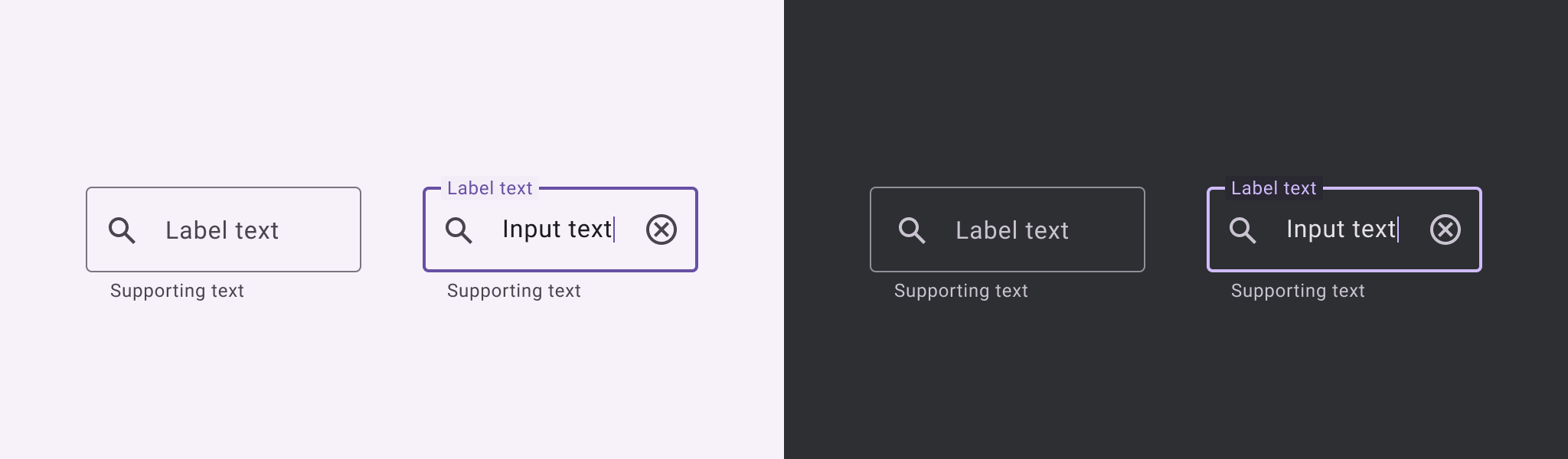1568x459 pixels.
Task: Click 'Supporting text' under light unfocused field
Action: (177, 291)
